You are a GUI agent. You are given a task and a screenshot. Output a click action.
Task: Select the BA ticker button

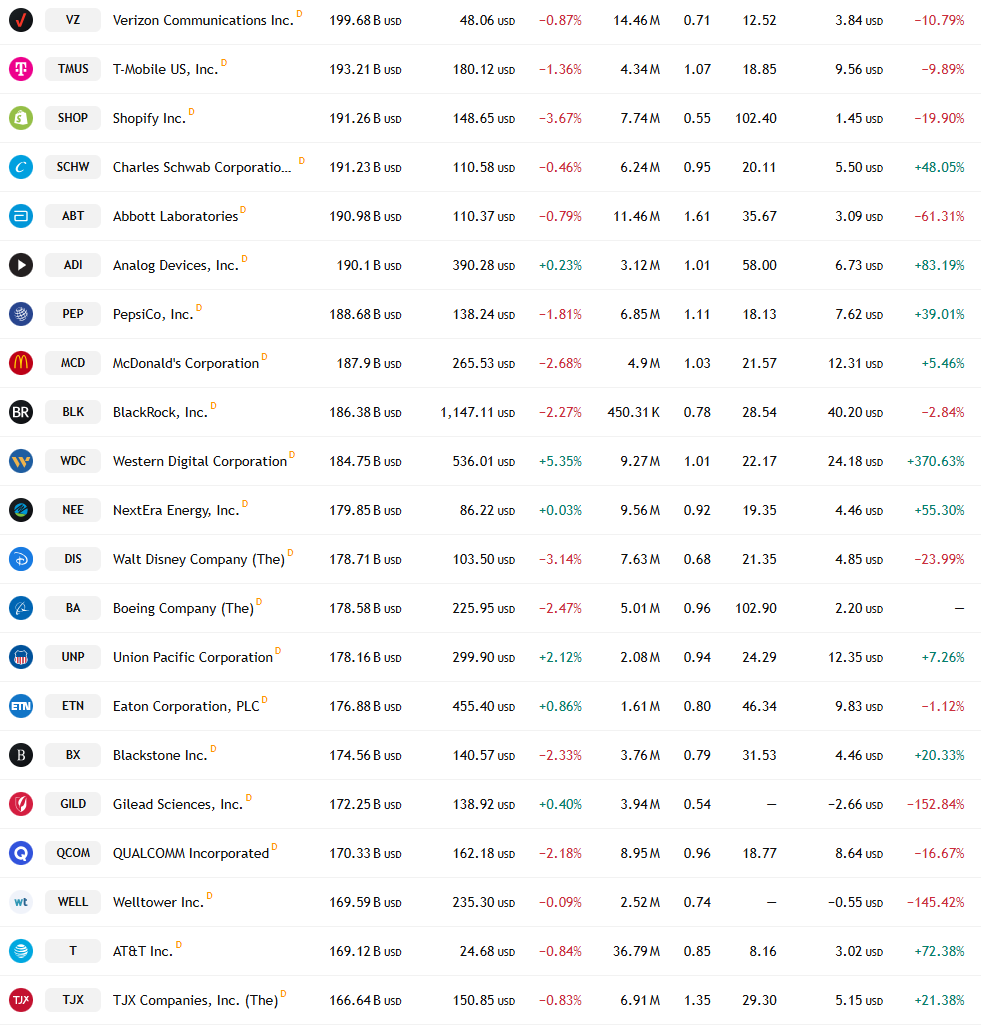(73, 608)
